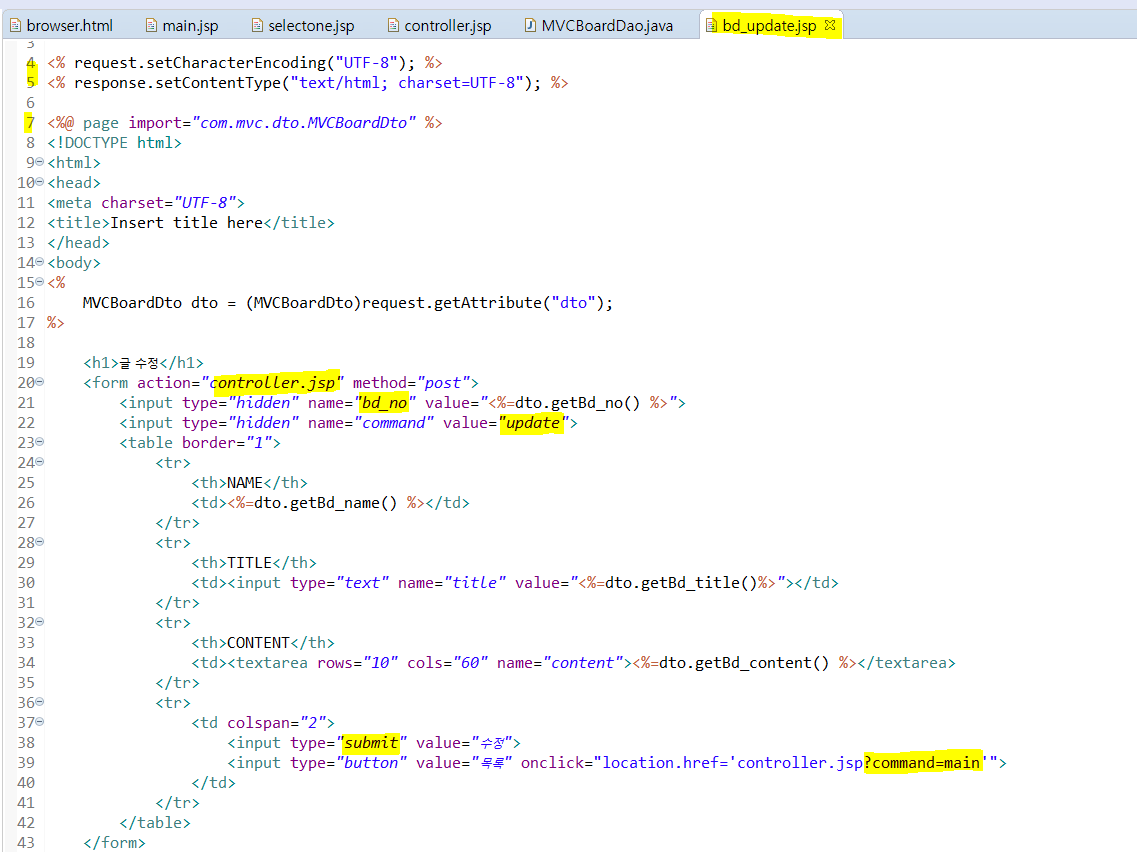Click dto.getBd_name() expression

326,503
